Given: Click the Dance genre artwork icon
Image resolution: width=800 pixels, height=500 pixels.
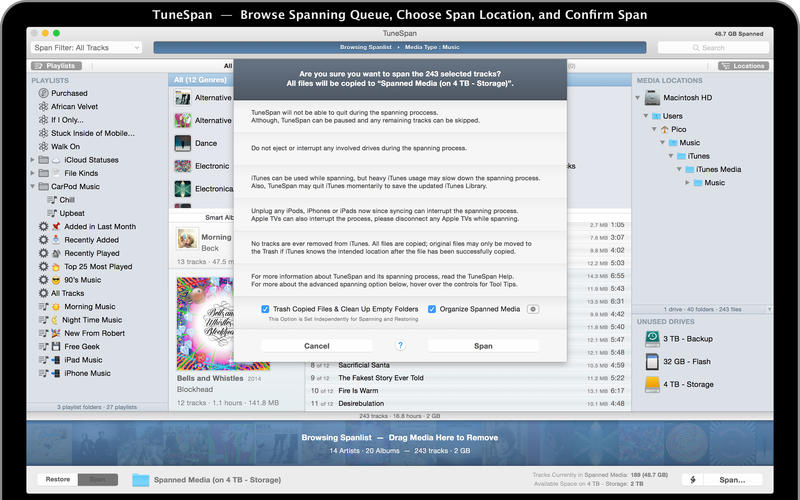Looking at the screenshot, I should pos(183,143).
